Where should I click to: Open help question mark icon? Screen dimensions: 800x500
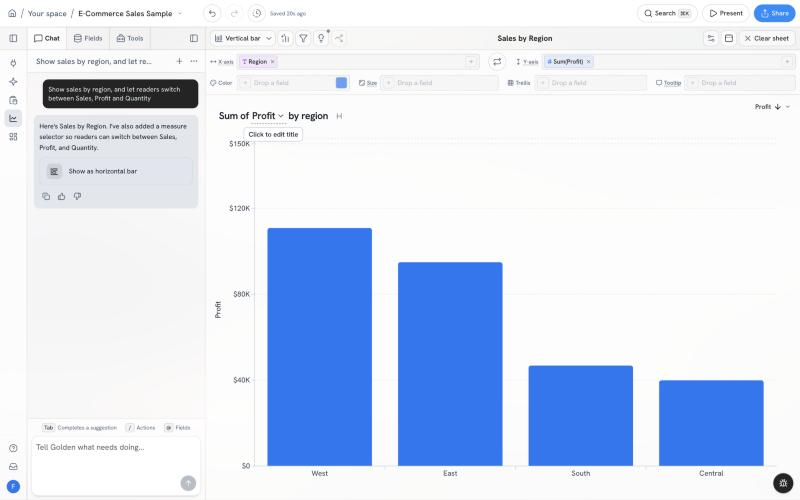tap(13, 448)
